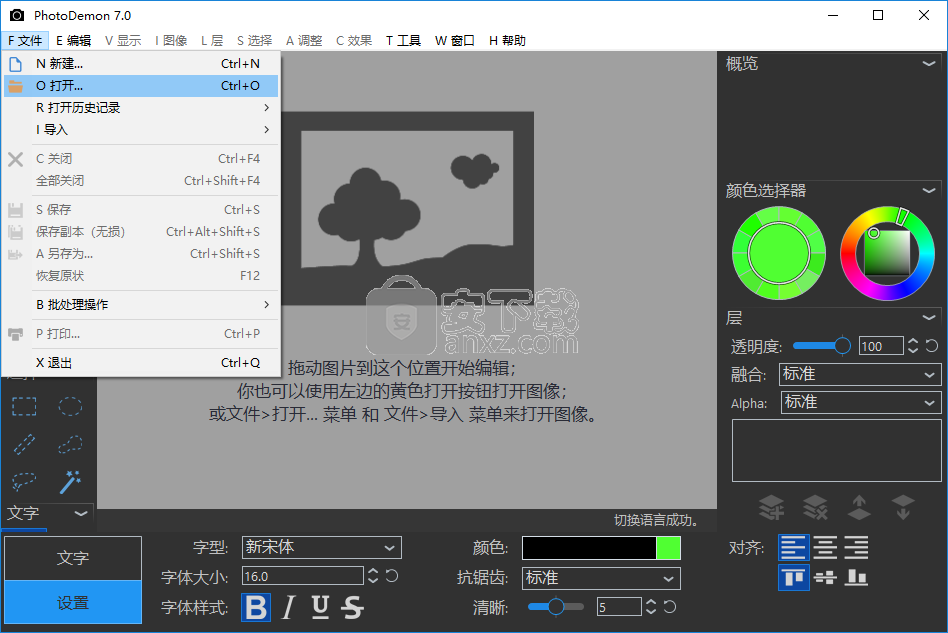Click the clarity value field 5
Image resolution: width=948 pixels, height=633 pixels.
[x=619, y=606]
